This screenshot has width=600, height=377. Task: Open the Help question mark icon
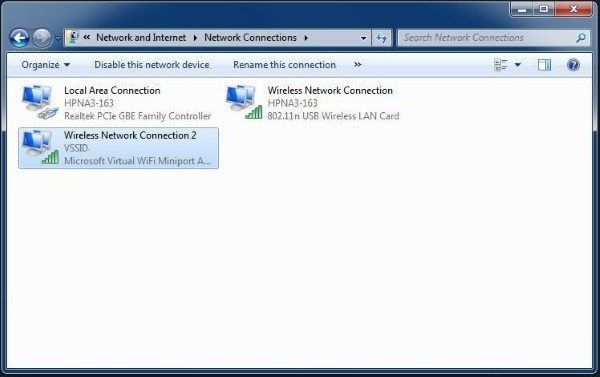tap(573, 65)
